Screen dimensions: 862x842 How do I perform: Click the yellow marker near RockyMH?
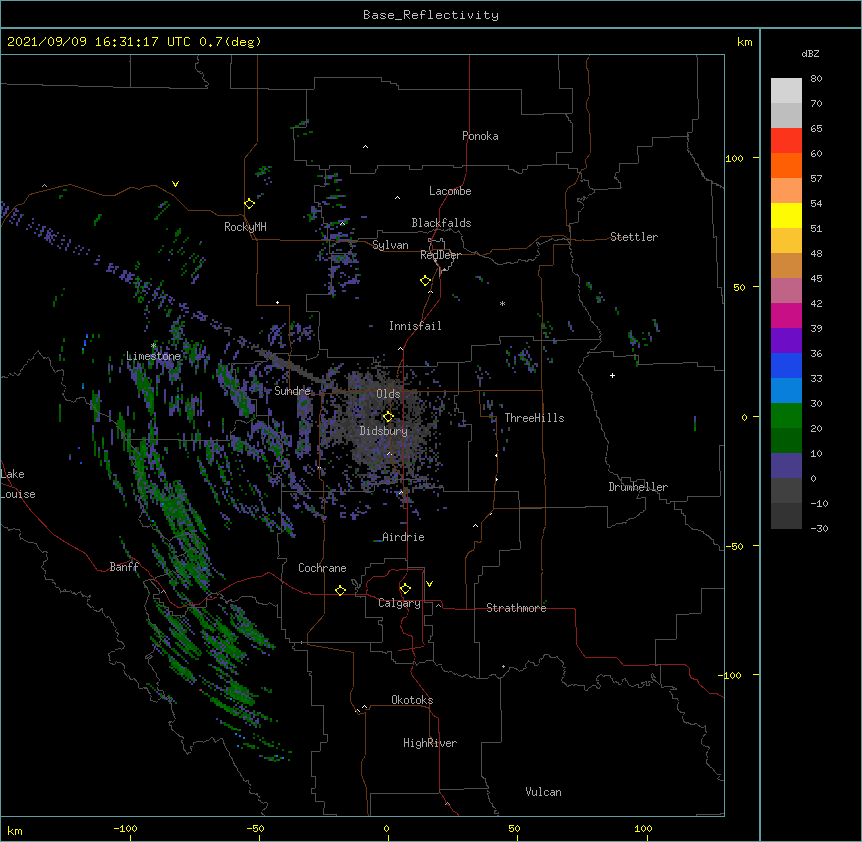pyautogui.click(x=249, y=204)
